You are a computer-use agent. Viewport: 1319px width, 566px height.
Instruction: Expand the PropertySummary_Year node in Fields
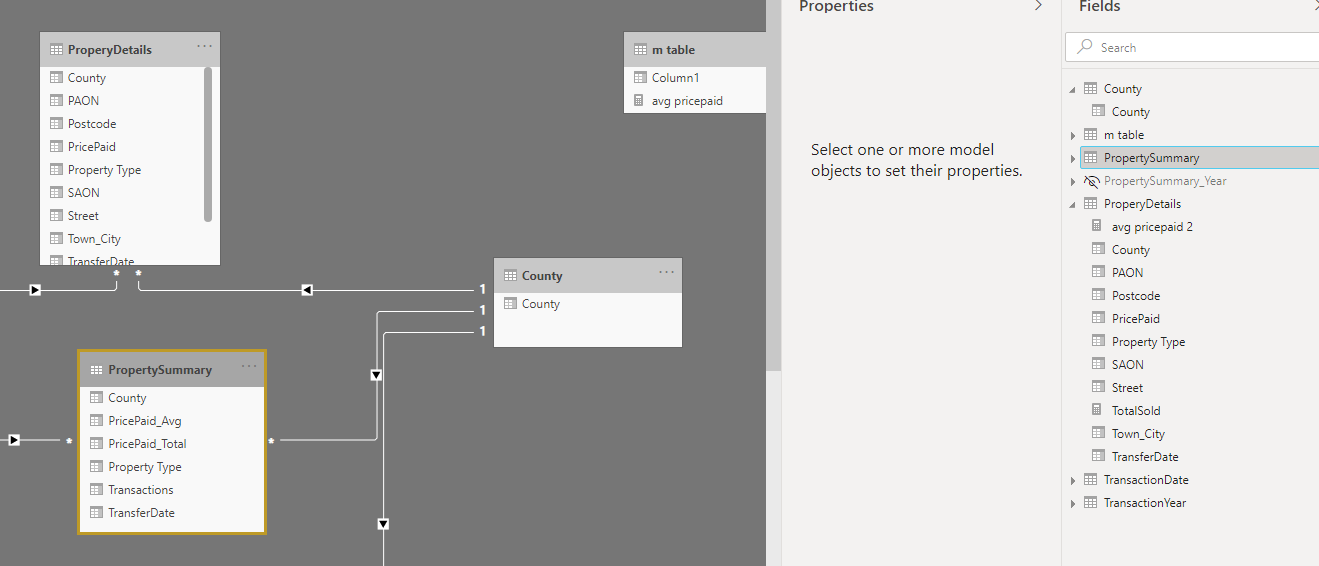1073,181
